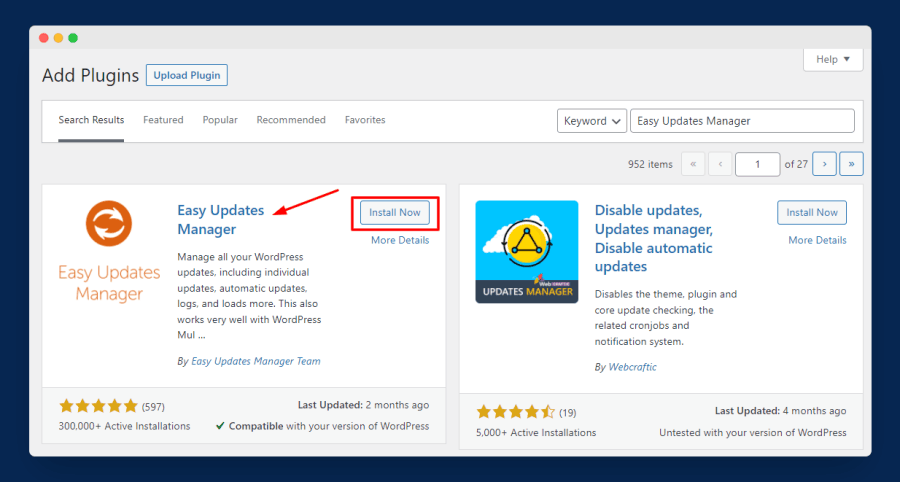Viewport: 900px width, 482px height.
Task: Open the Webcraftic author link
Action: (x=633, y=367)
